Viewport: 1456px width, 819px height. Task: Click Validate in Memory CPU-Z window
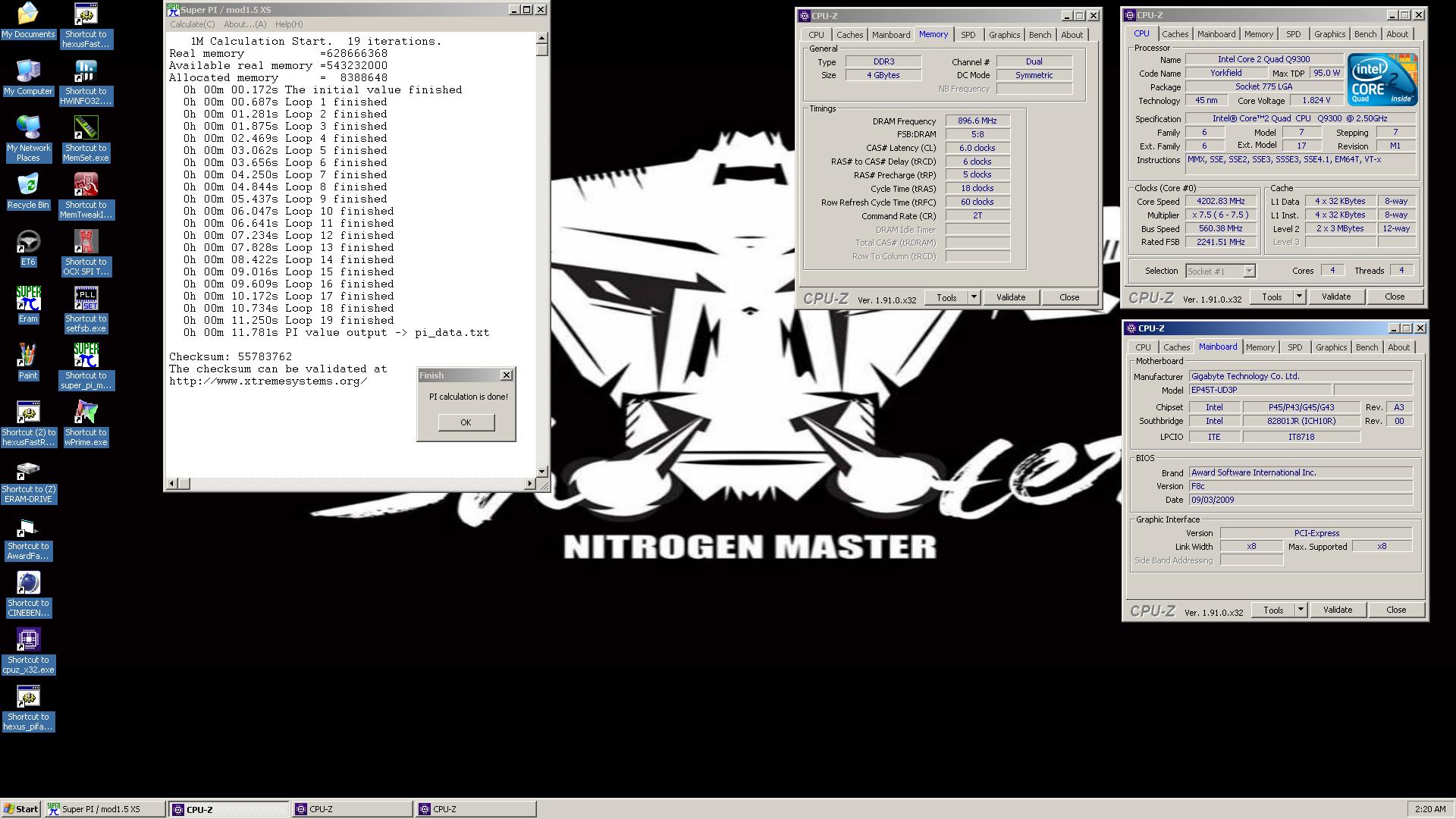(x=1010, y=297)
